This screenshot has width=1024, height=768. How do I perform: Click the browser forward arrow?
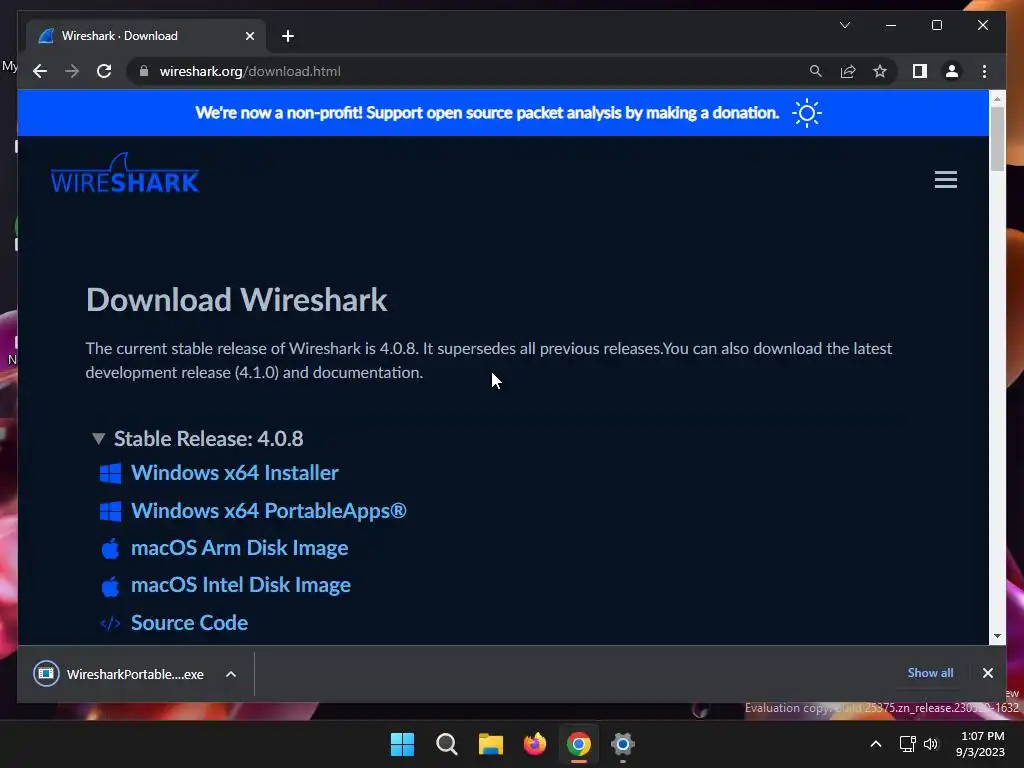72,71
